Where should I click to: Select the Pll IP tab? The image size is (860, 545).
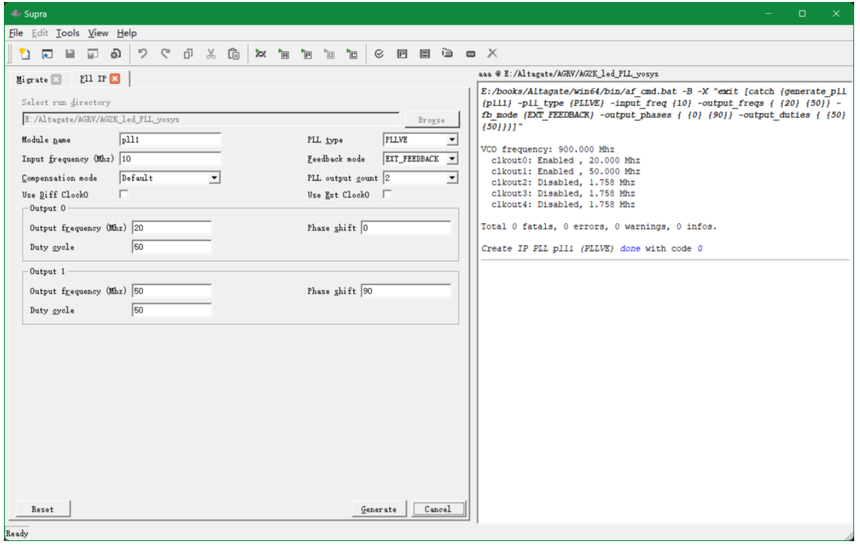point(93,79)
